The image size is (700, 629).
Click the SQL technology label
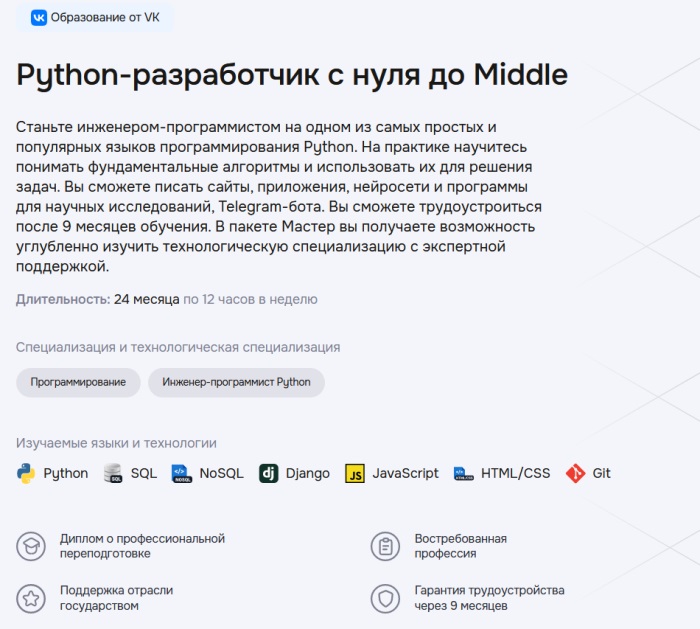coord(144,474)
